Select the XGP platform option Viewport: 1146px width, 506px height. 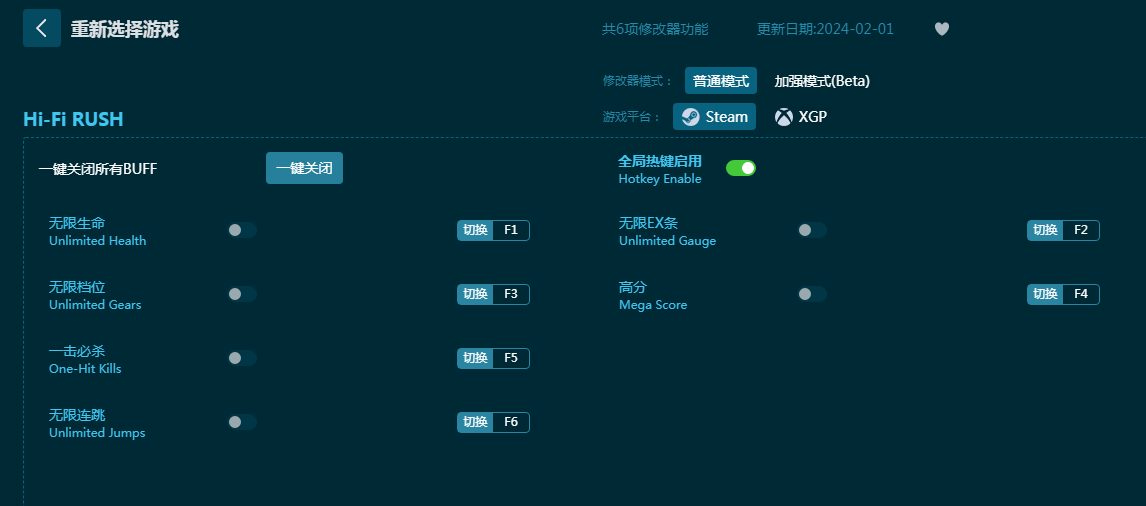tap(801, 117)
